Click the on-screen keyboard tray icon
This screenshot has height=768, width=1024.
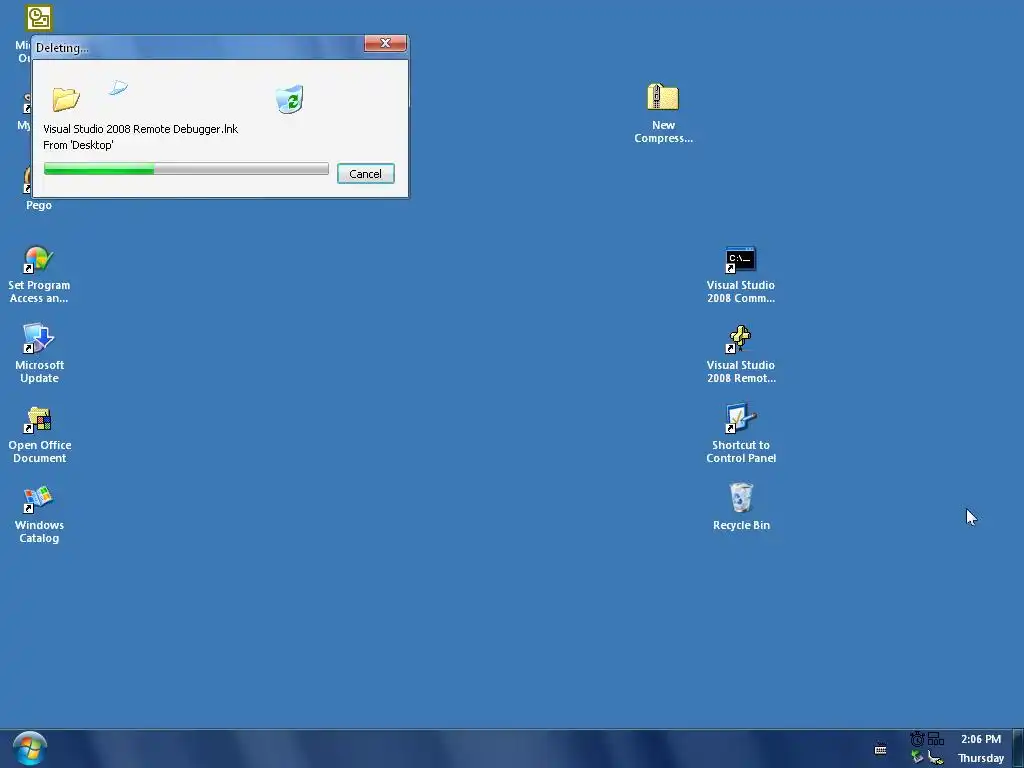point(880,749)
